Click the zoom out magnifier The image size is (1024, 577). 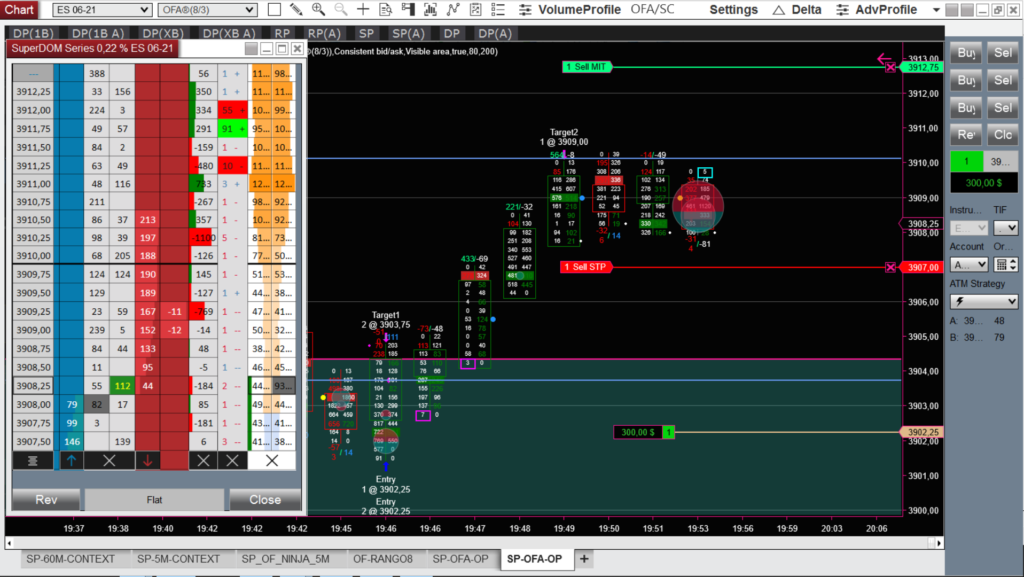[x=340, y=10]
